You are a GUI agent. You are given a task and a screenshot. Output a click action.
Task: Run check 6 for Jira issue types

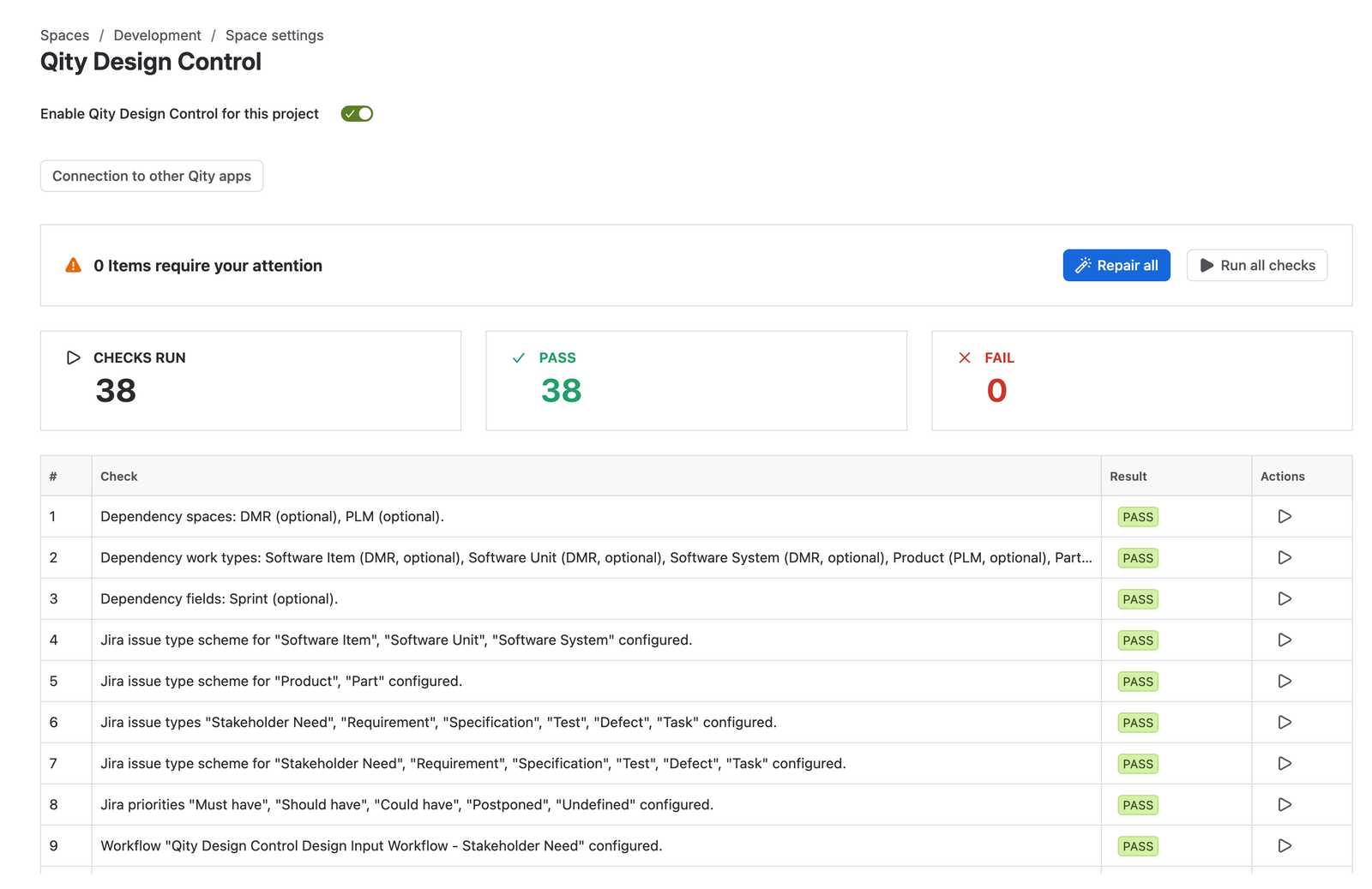1285,722
